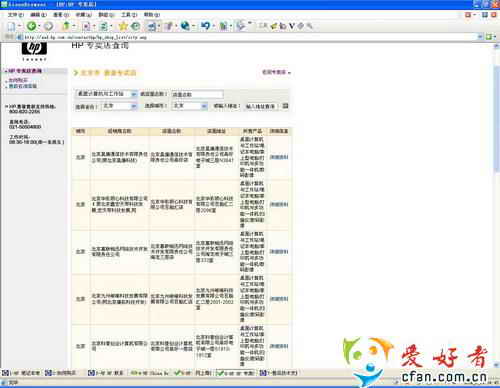Screen dimensions: 500x388
Task: Click the green round History icon
Action: (x=135, y=26)
